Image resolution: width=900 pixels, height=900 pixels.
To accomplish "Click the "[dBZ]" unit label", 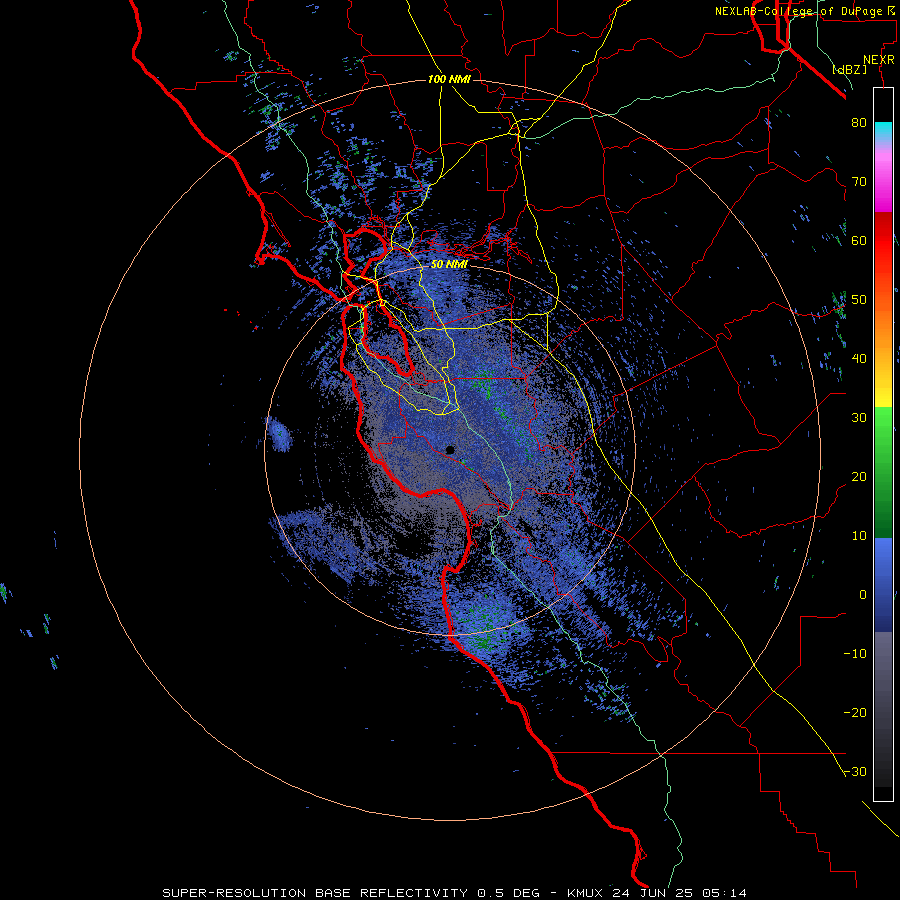I will tap(850, 69).
